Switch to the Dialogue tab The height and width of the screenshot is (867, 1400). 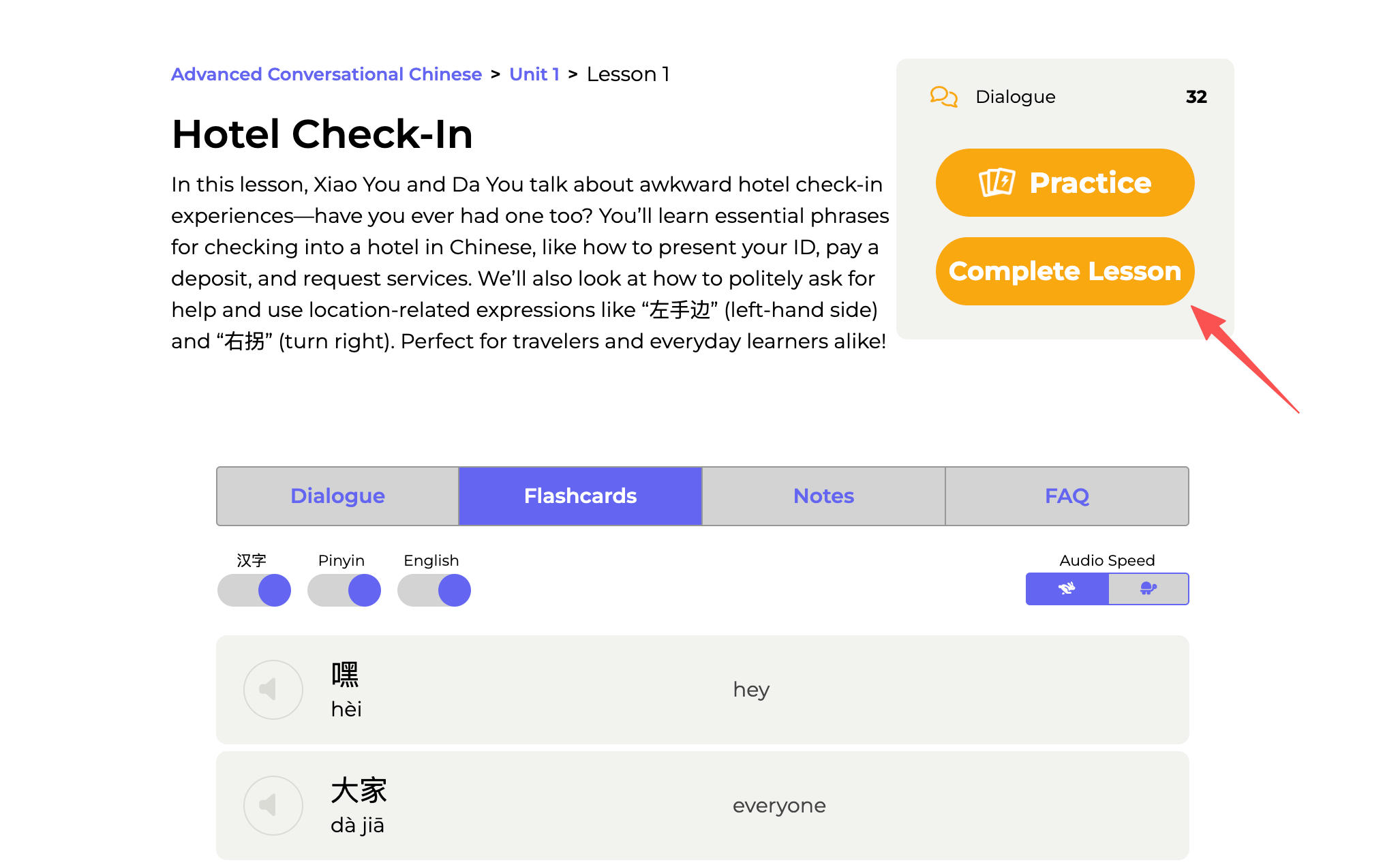337,496
